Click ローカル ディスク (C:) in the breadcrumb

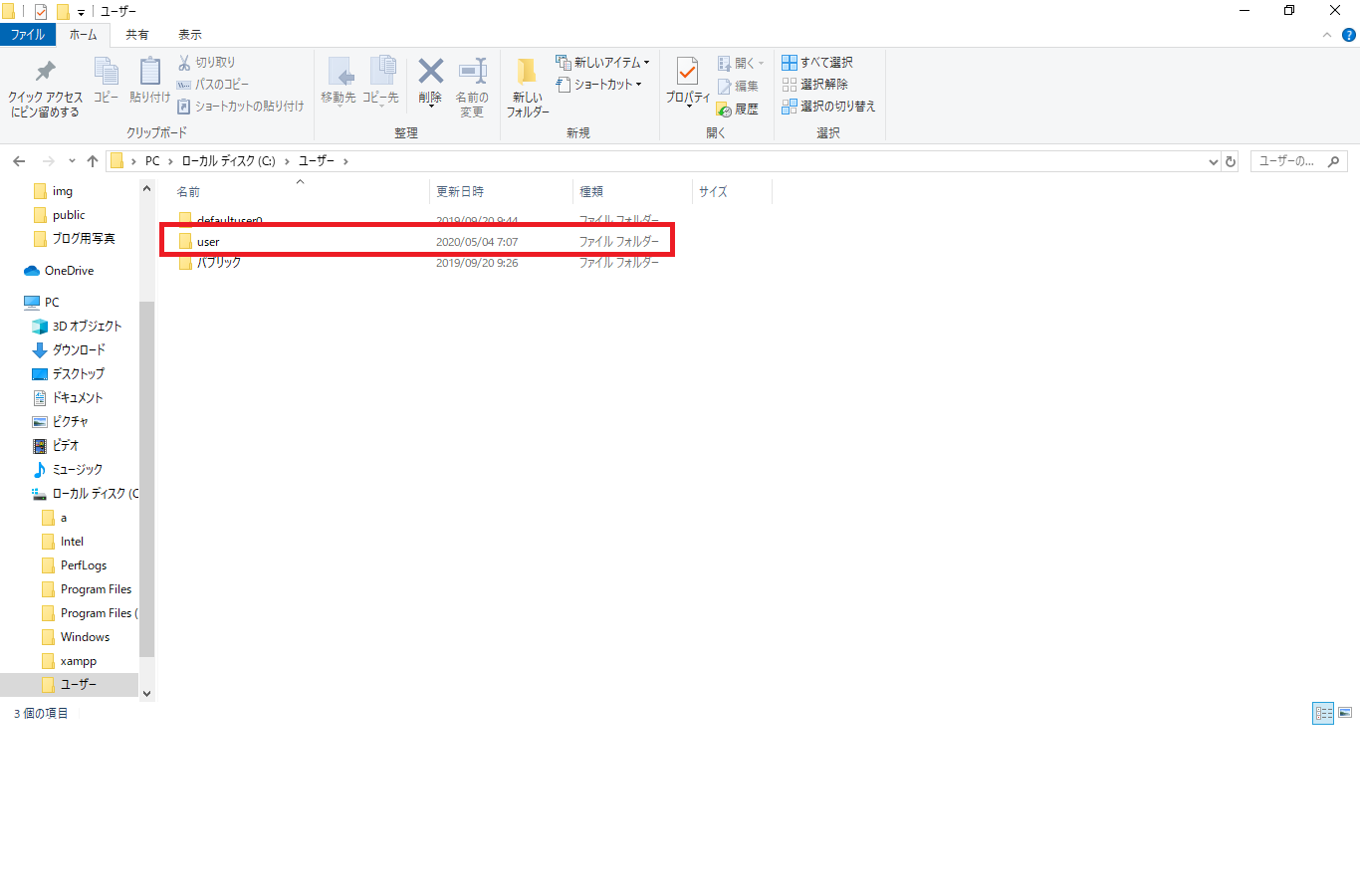click(x=229, y=161)
